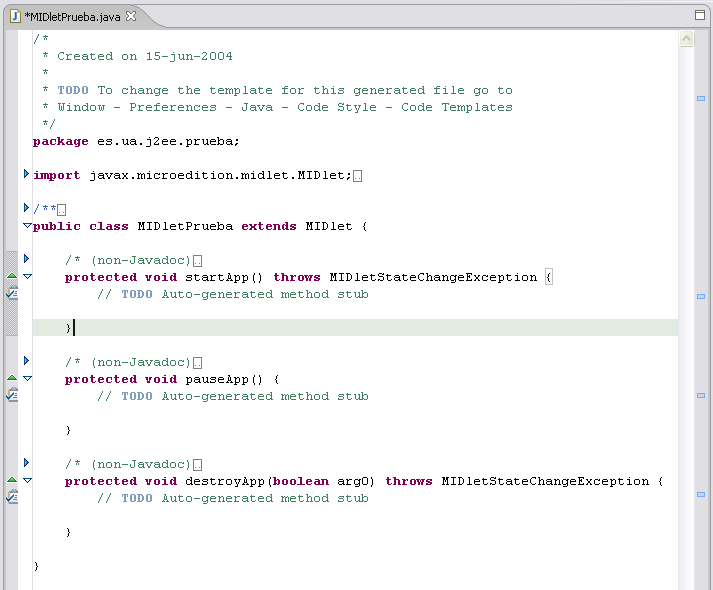
Task: Click the folded-text placeholder after import line
Action: (357, 176)
